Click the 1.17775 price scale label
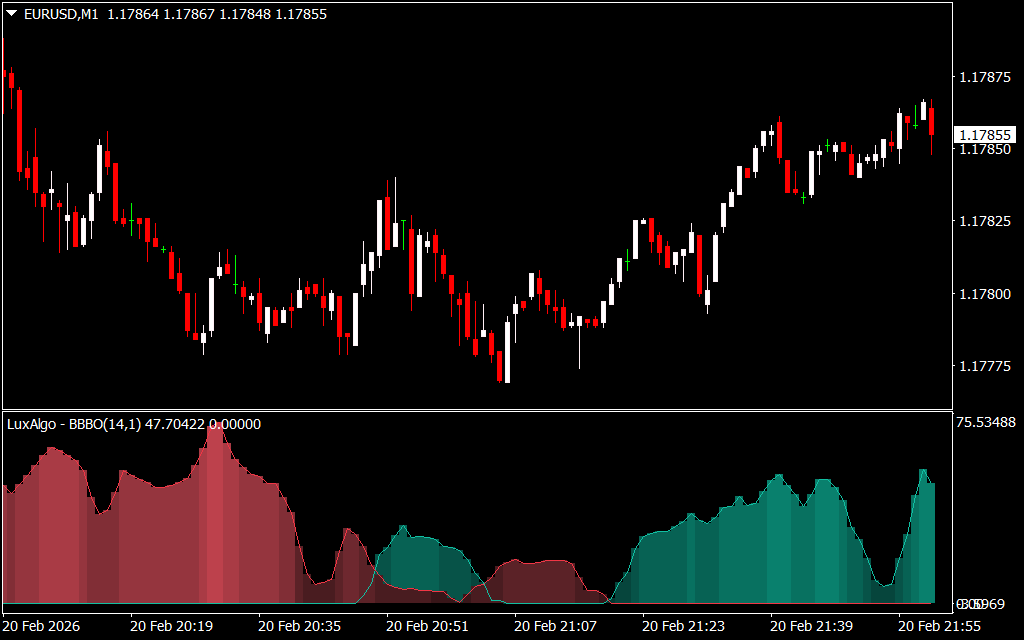The image size is (1024, 640). point(984,367)
